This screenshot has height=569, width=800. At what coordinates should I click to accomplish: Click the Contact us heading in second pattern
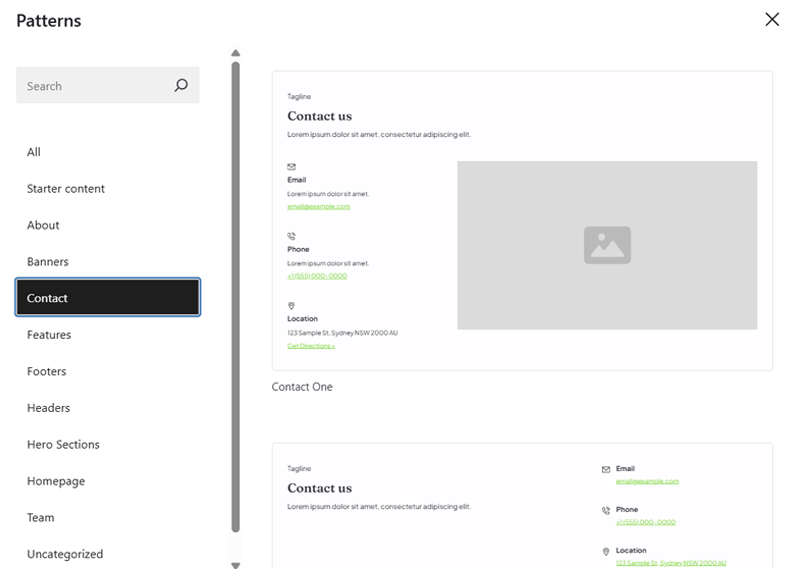tap(319, 488)
